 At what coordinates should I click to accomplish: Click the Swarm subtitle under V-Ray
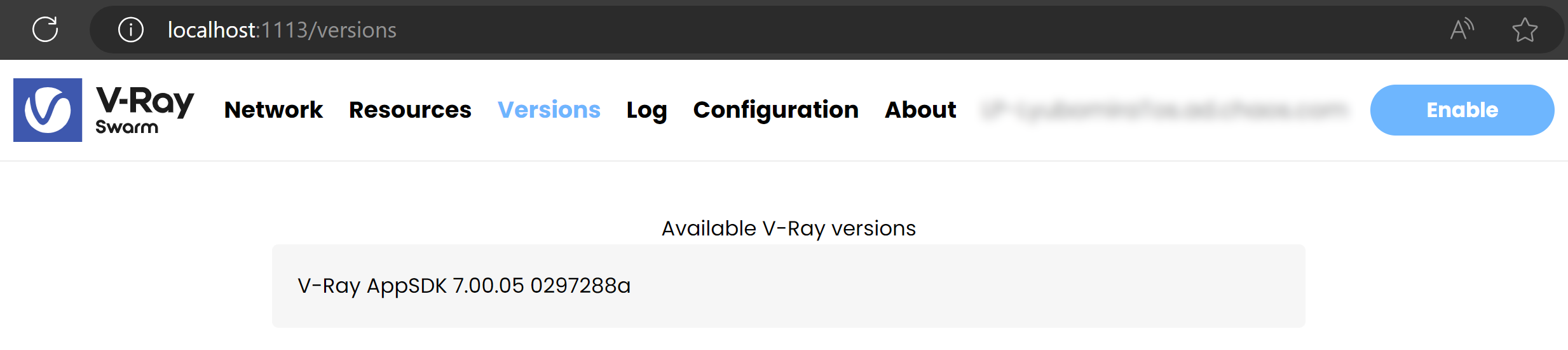tap(127, 127)
